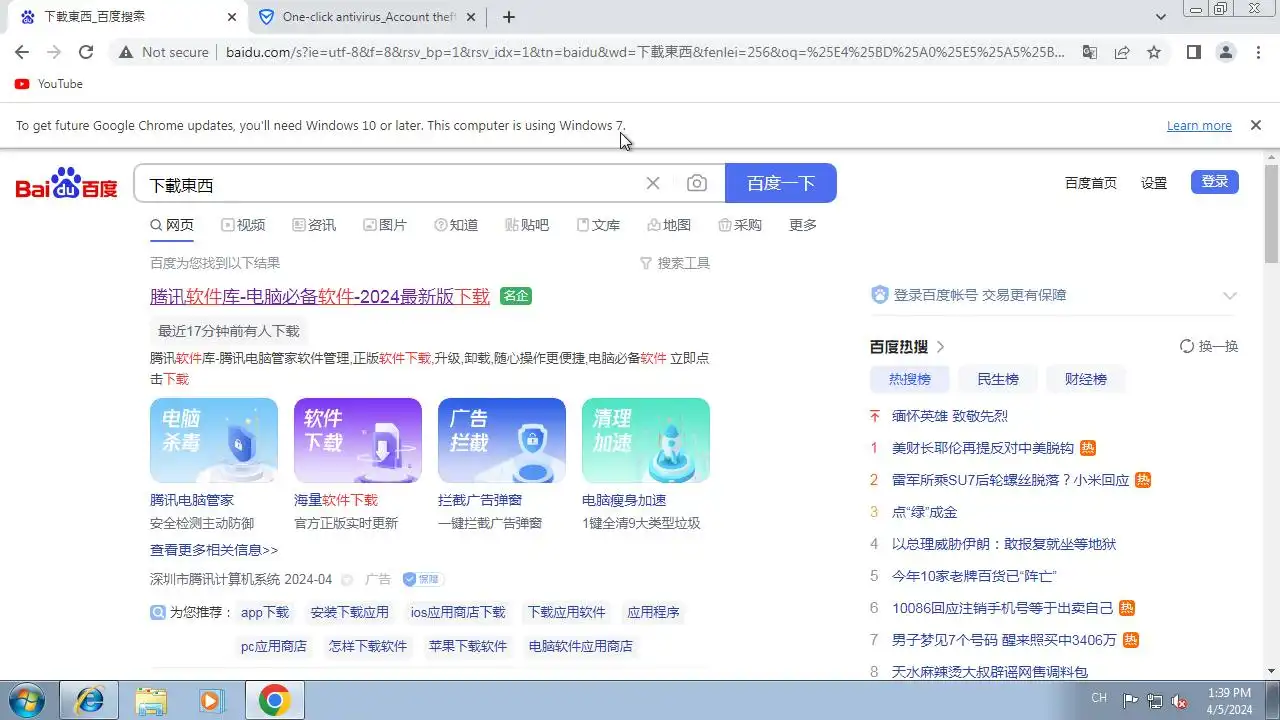Image resolution: width=1280 pixels, height=720 pixels.
Task: Click inside the Baidu search input
Action: 390,184
